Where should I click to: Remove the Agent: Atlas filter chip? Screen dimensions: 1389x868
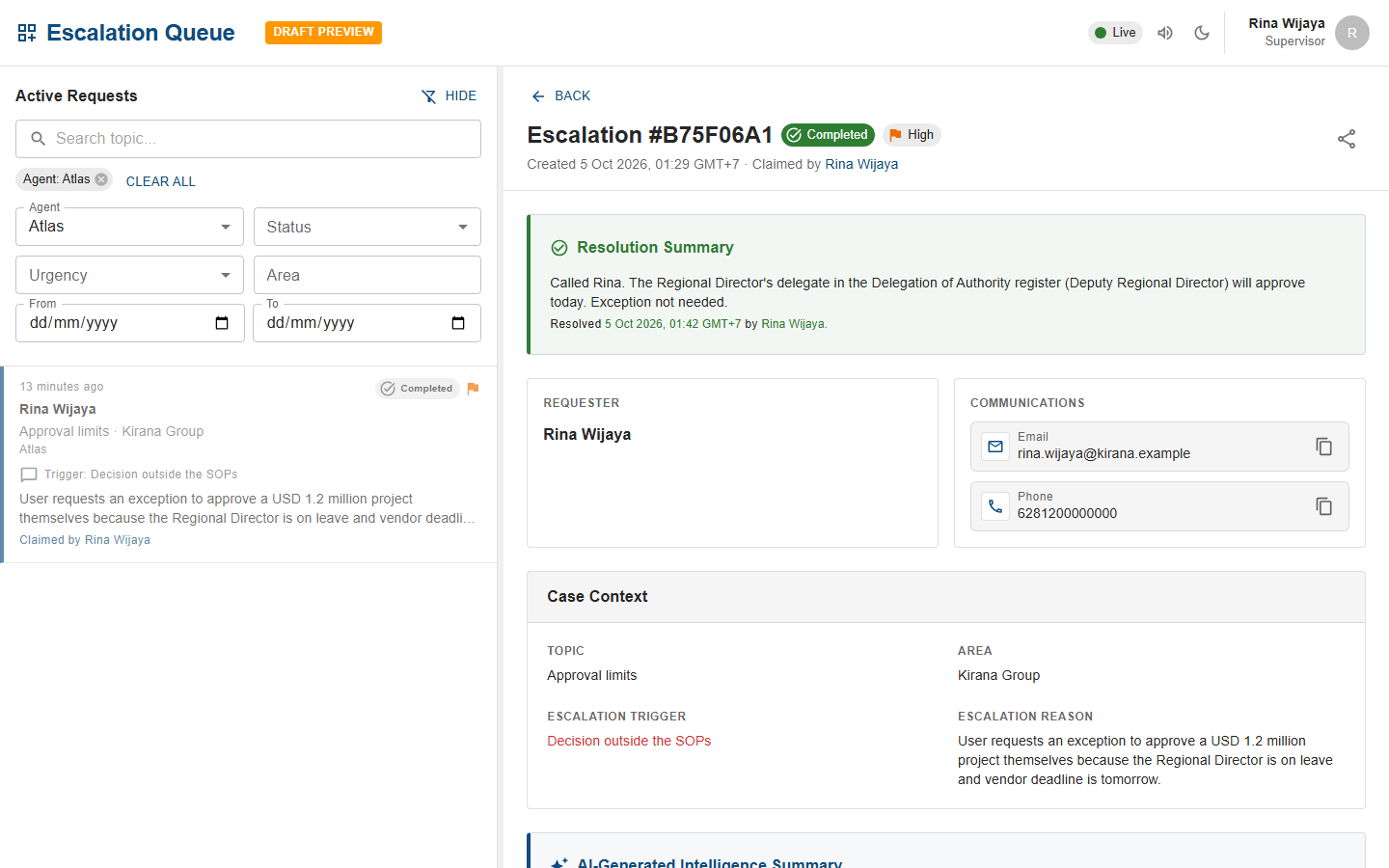(x=101, y=179)
